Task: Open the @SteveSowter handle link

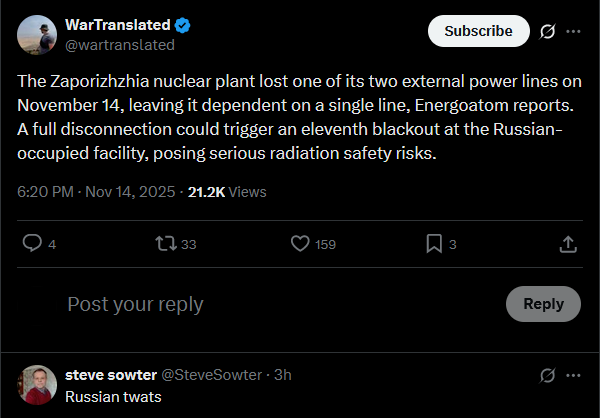Action: [x=212, y=375]
